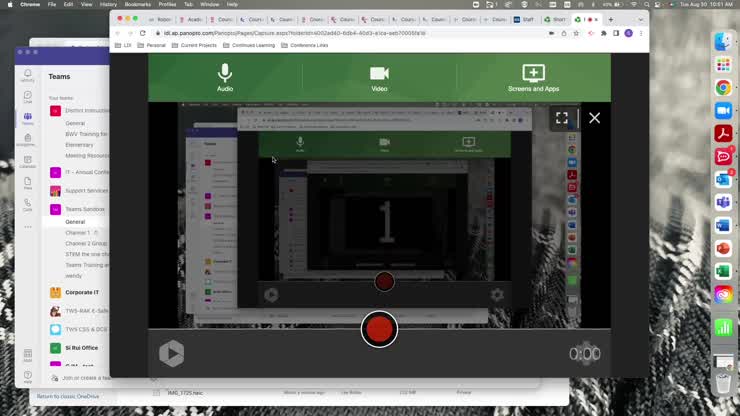
Task: Click the browser address bar
Action: [340, 33]
